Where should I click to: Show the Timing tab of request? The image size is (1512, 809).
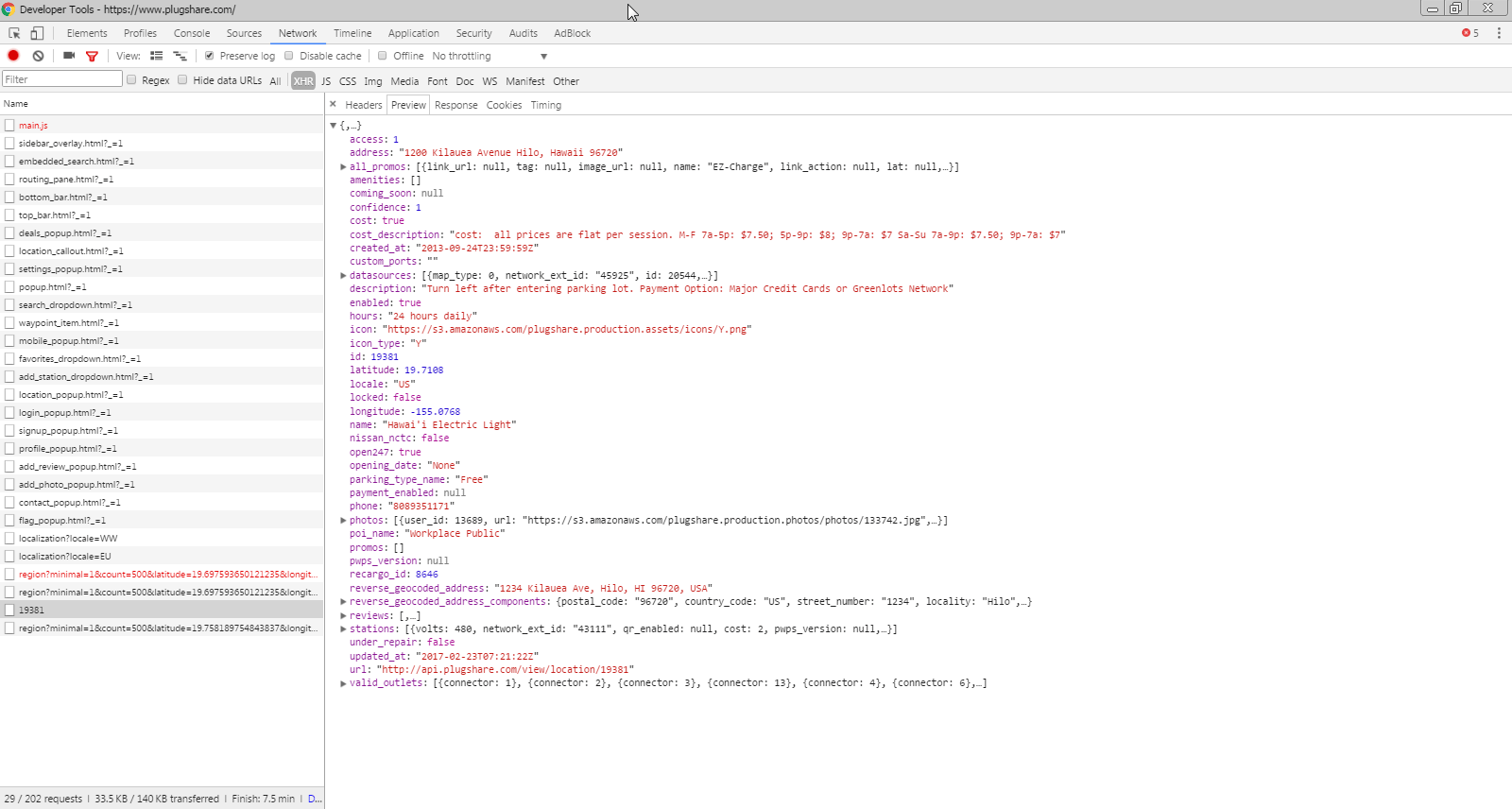coord(546,105)
